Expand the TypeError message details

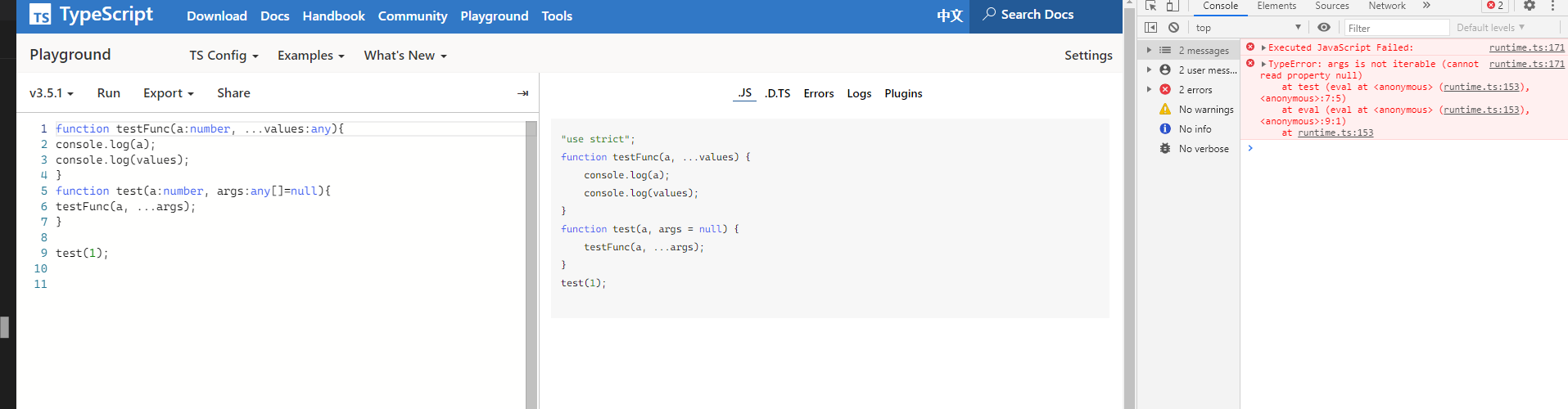pyautogui.click(x=1263, y=64)
